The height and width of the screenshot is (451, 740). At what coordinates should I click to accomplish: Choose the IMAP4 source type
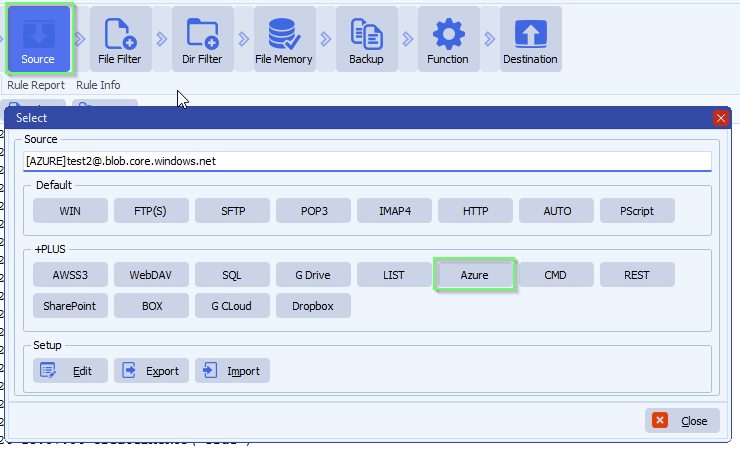point(394,211)
